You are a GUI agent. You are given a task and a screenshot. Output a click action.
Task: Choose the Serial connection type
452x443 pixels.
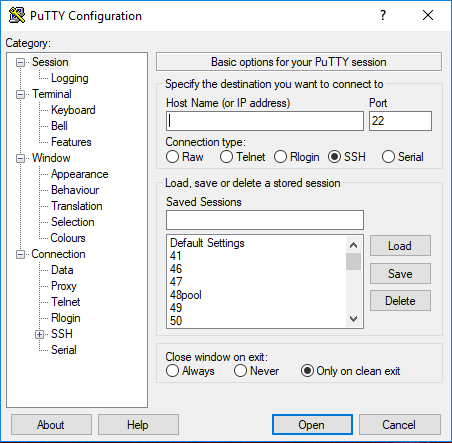click(x=388, y=157)
